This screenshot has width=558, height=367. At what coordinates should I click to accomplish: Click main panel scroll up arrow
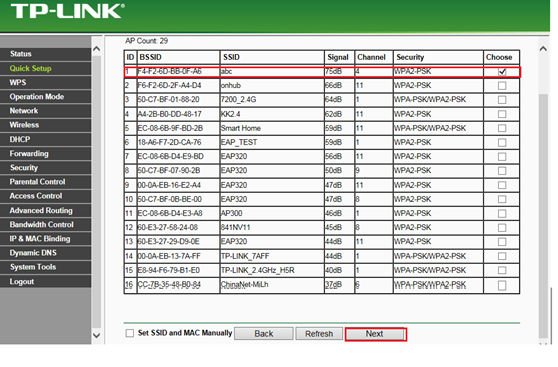(543, 49)
